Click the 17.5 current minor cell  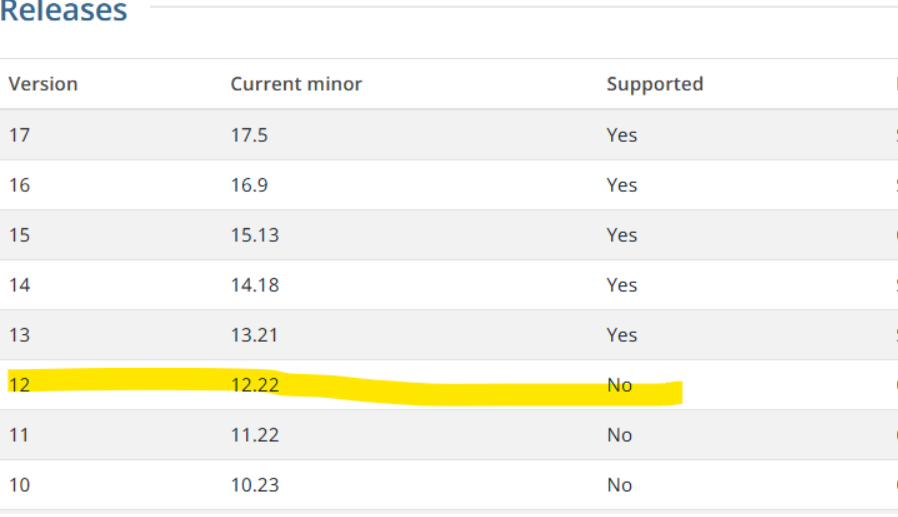click(x=249, y=135)
